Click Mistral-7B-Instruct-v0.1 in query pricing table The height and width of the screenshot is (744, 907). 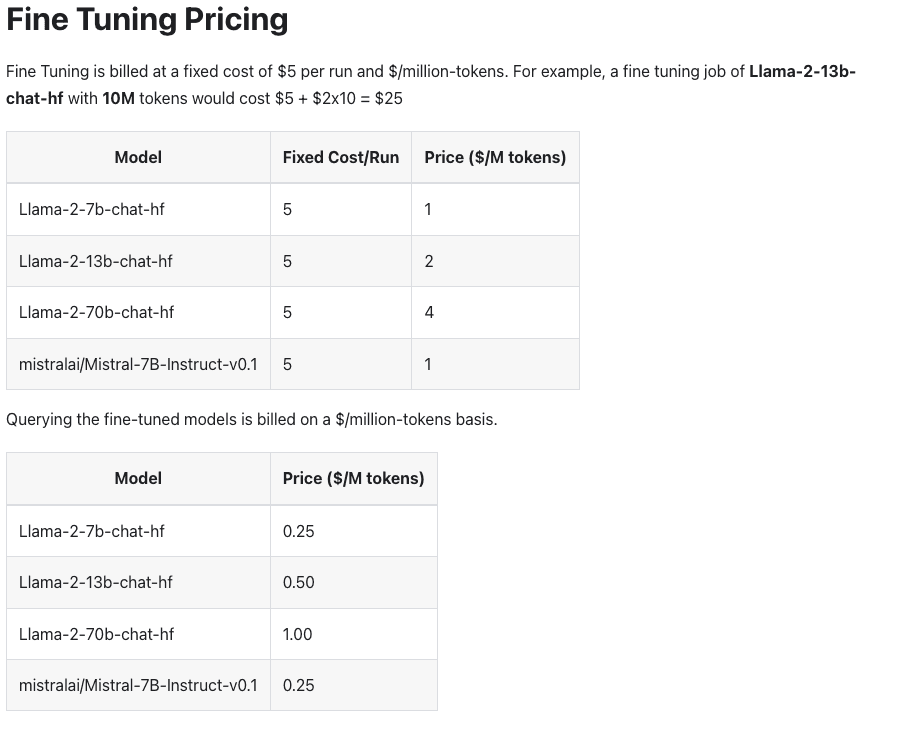pos(138,686)
